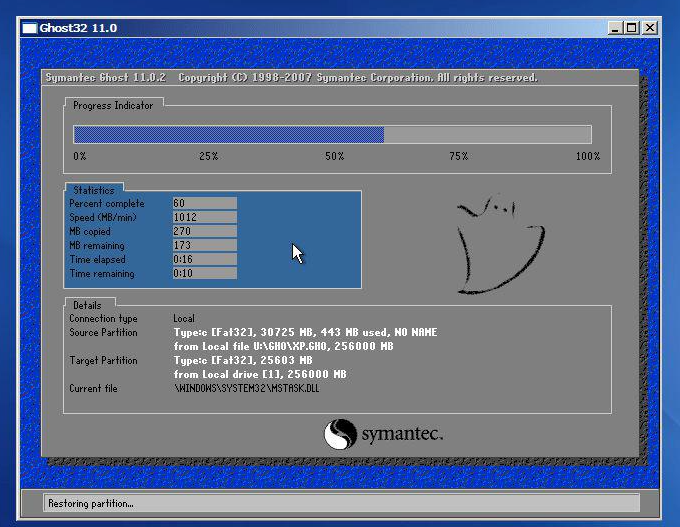Click the Source Partition type description line
Image resolution: width=680 pixels, height=527 pixels.
[305, 332]
